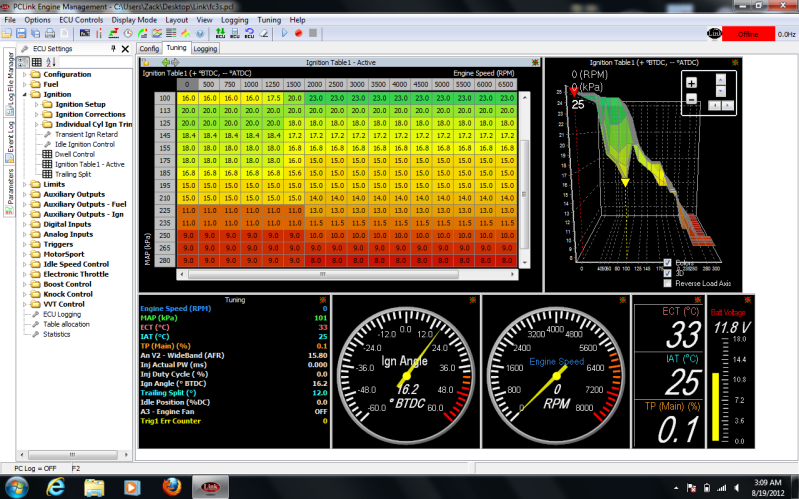Screen dimensions: 799x499
Task: Open the File menu
Action: [10, 20]
